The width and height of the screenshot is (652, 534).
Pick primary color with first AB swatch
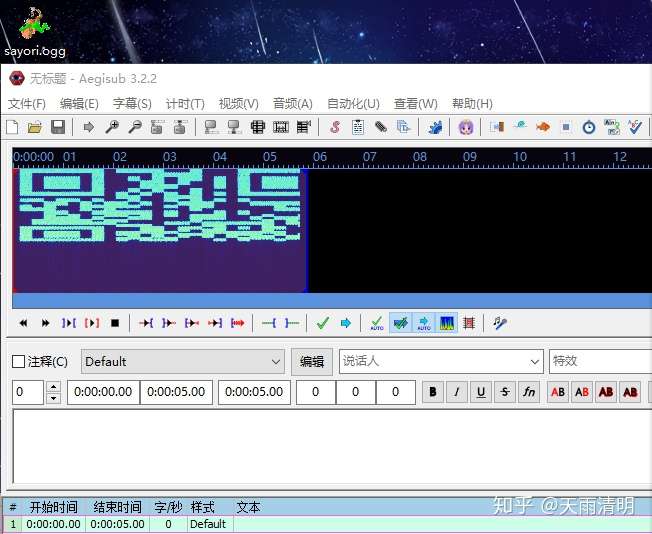point(558,392)
